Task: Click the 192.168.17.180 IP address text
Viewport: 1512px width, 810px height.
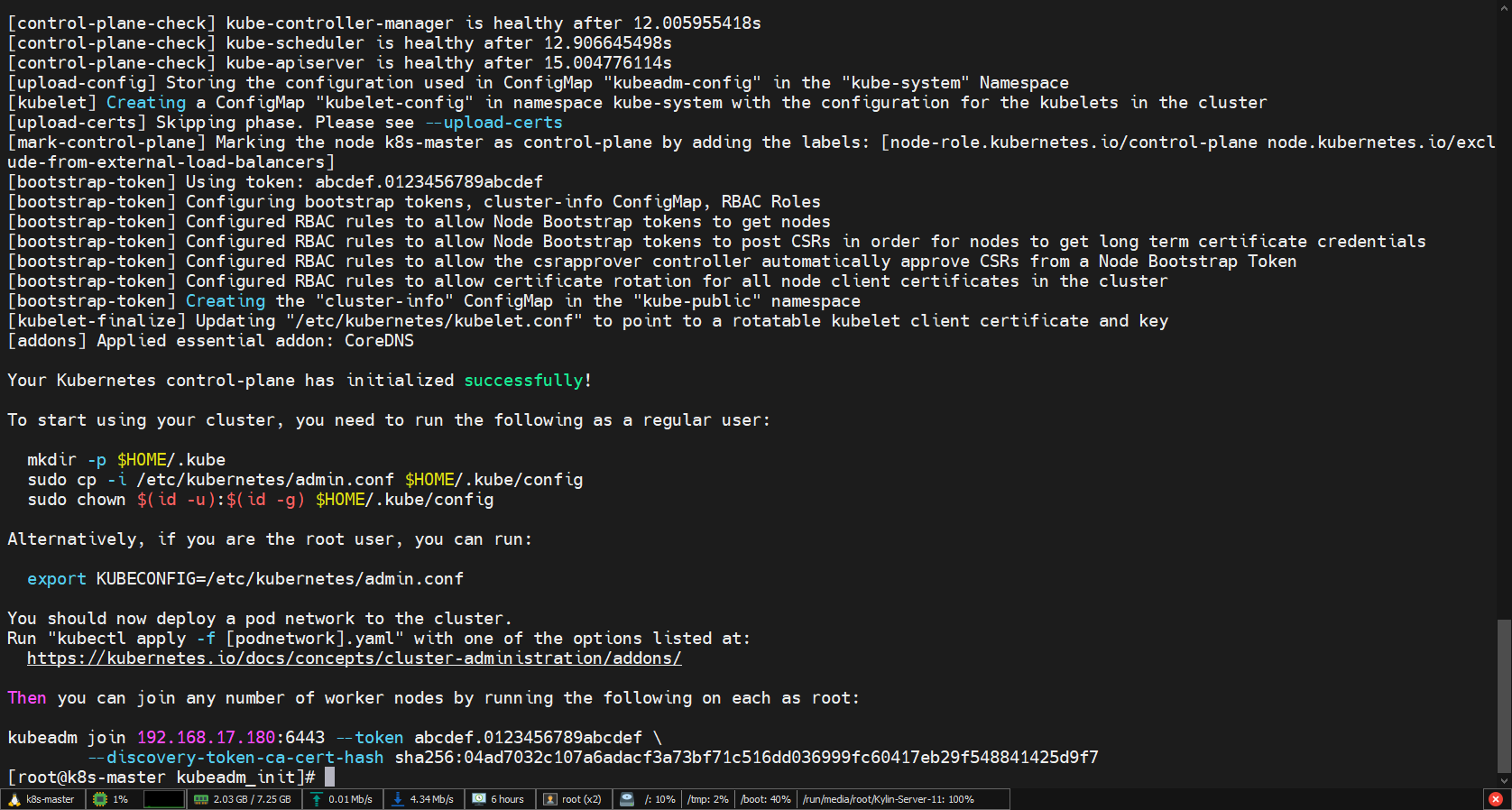Action: pyautogui.click(x=206, y=738)
